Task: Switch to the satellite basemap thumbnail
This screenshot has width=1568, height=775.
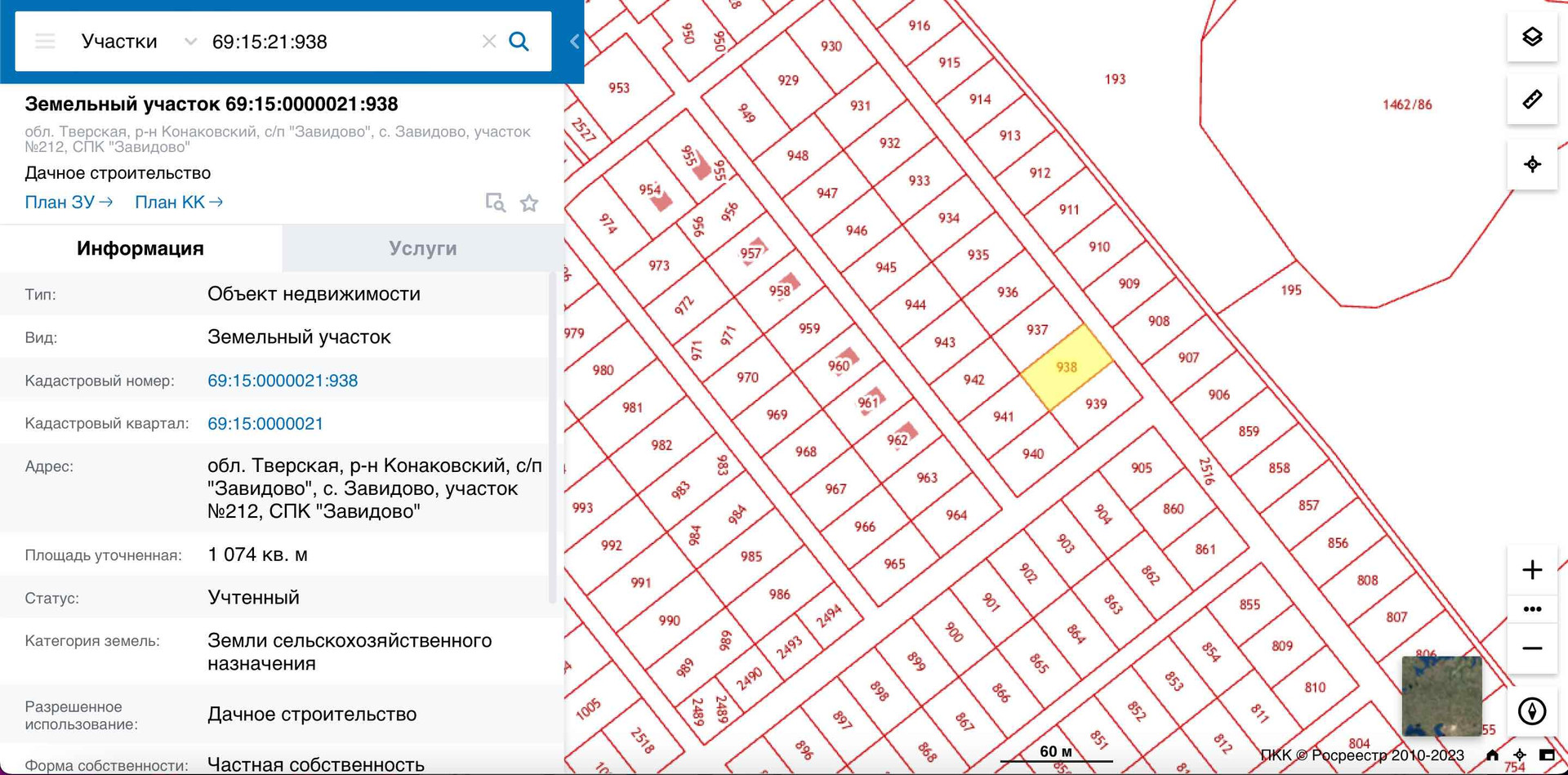Action: click(1441, 696)
